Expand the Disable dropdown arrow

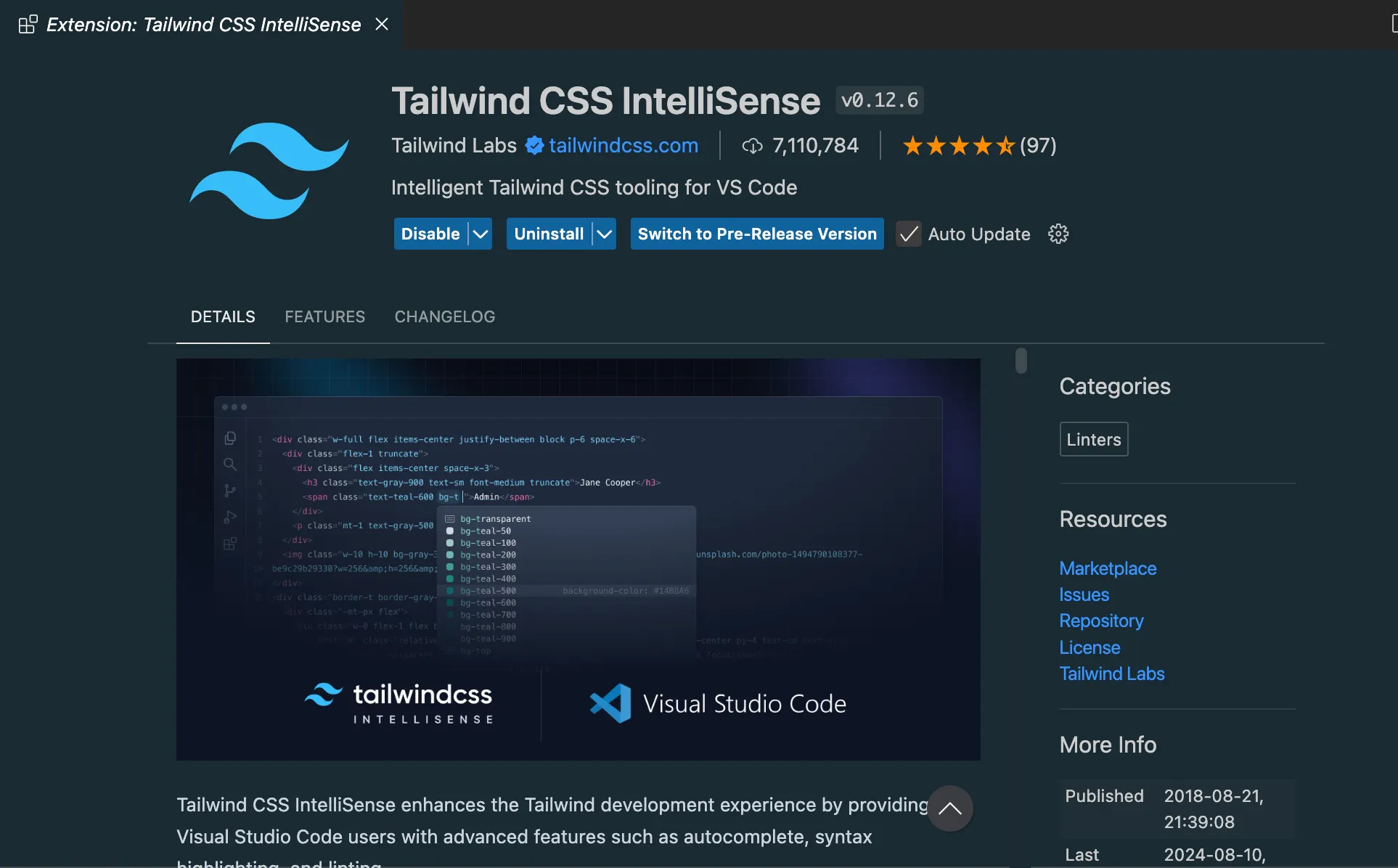click(x=481, y=234)
